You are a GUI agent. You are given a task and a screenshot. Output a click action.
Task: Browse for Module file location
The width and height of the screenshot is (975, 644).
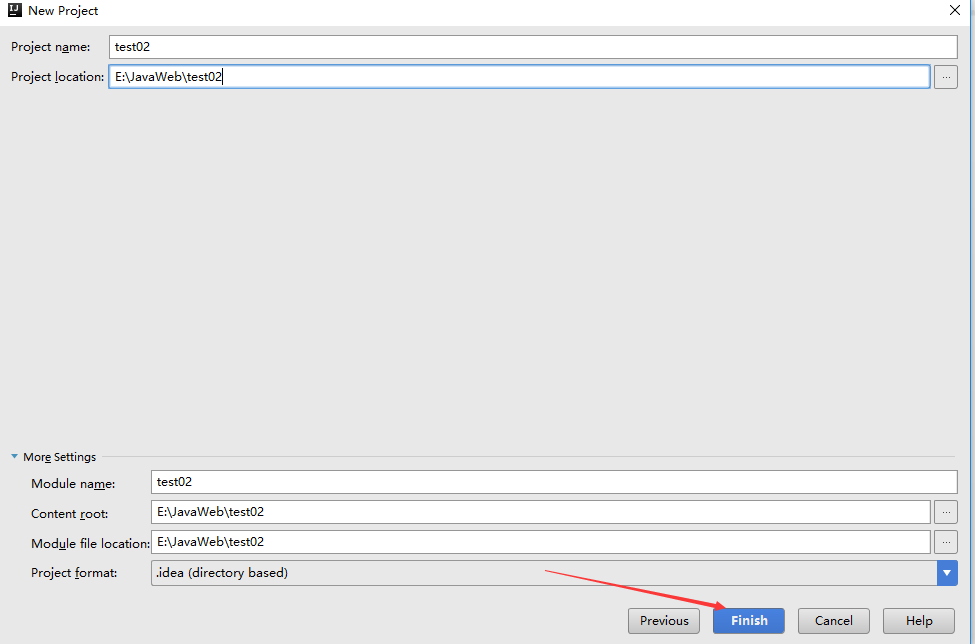[945, 542]
